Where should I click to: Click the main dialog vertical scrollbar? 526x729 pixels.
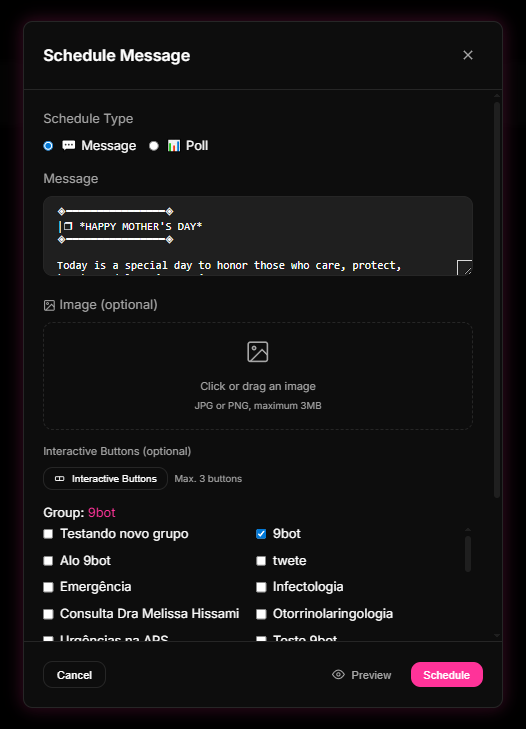click(x=497, y=300)
